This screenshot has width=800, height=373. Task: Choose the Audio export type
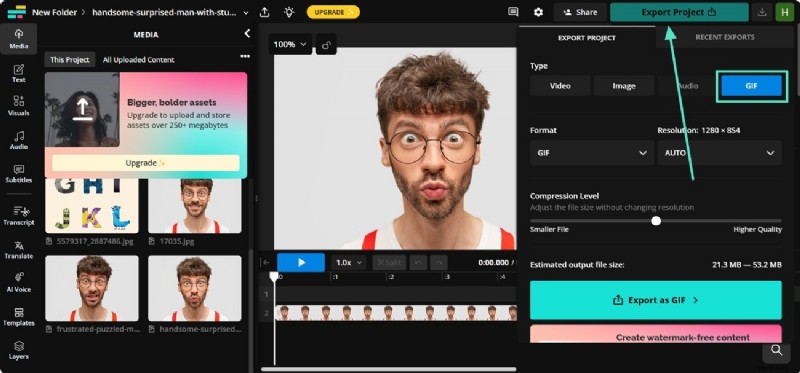click(x=687, y=86)
